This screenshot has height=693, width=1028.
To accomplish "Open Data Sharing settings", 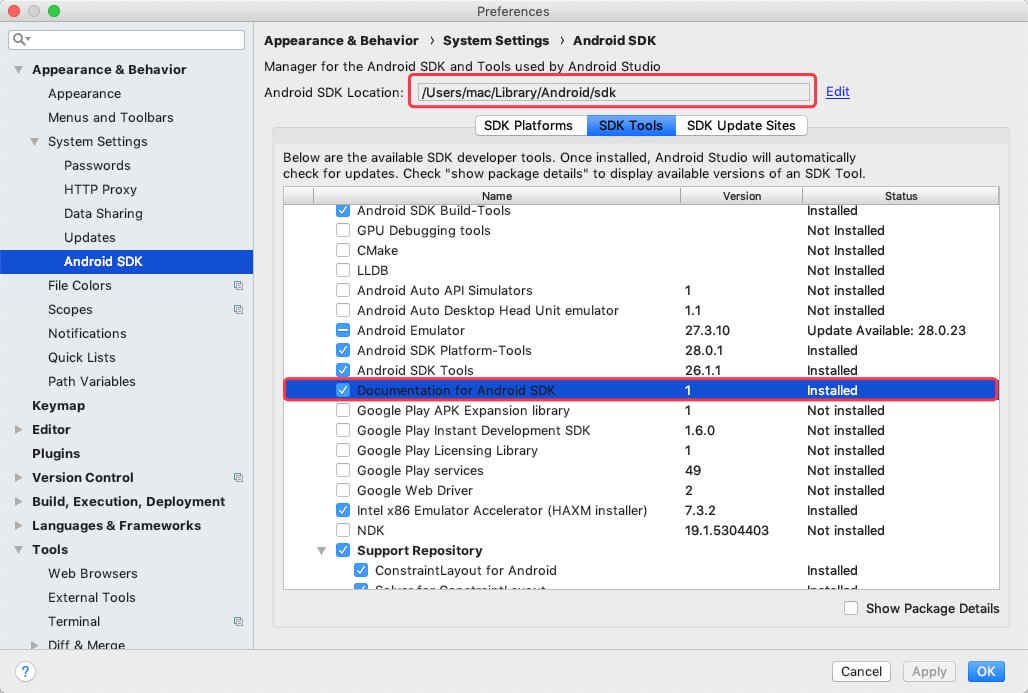I will [x=103, y=214].
